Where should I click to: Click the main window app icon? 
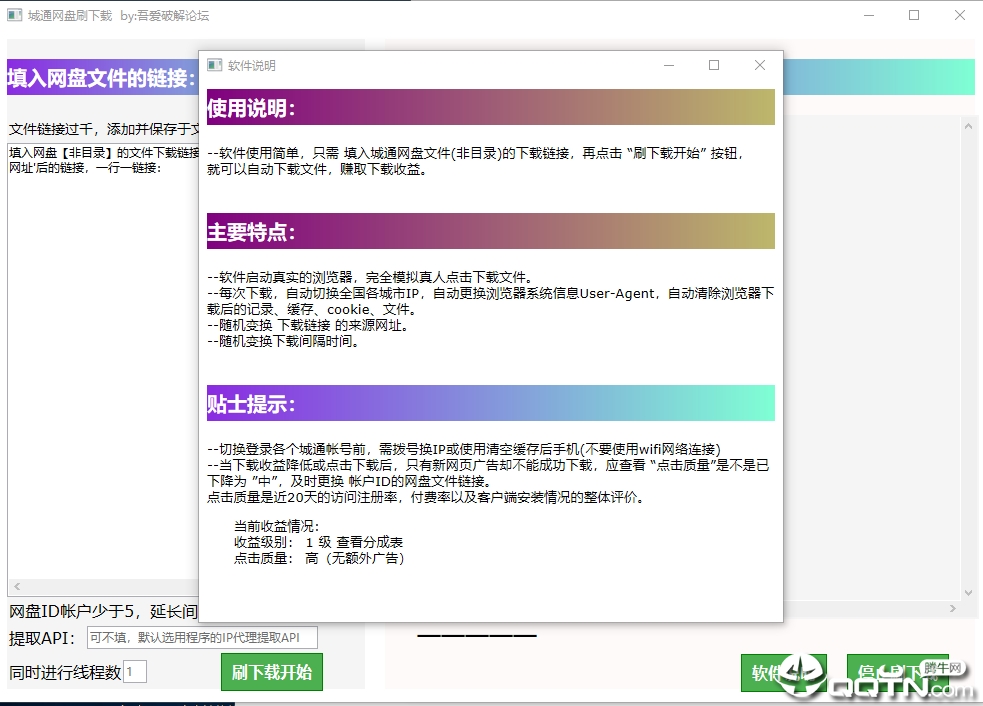(x=14, y=16)
